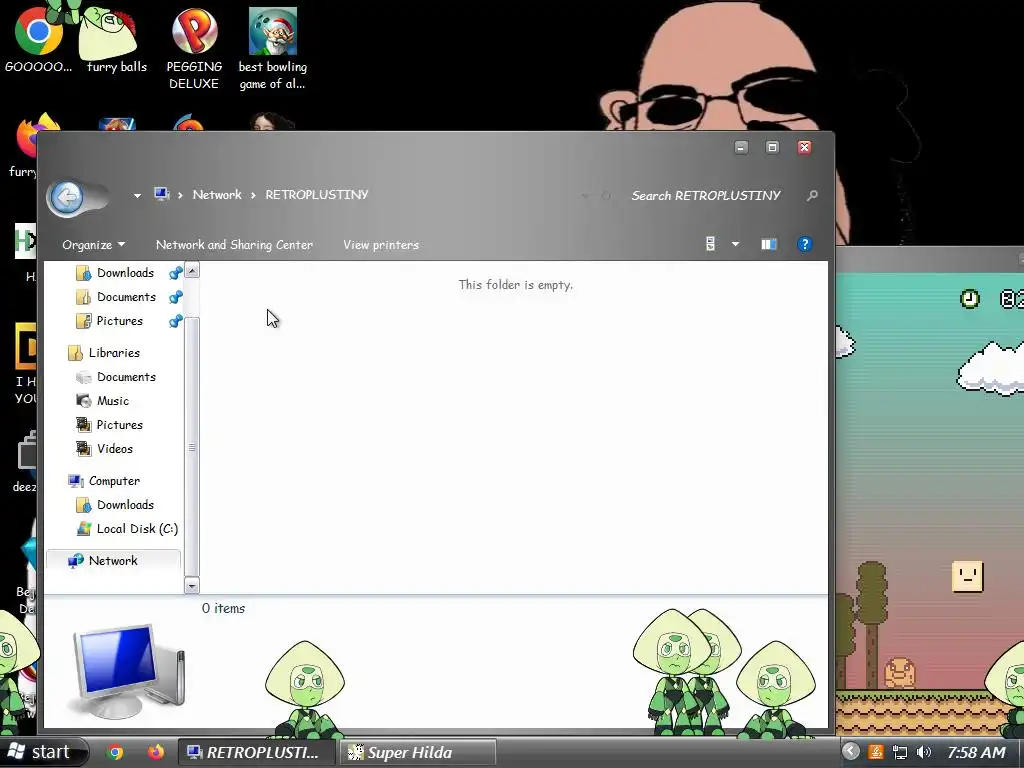Click the computer thumbnail in details pane
Screen dimensions: 1024x768
pos(129,671)
